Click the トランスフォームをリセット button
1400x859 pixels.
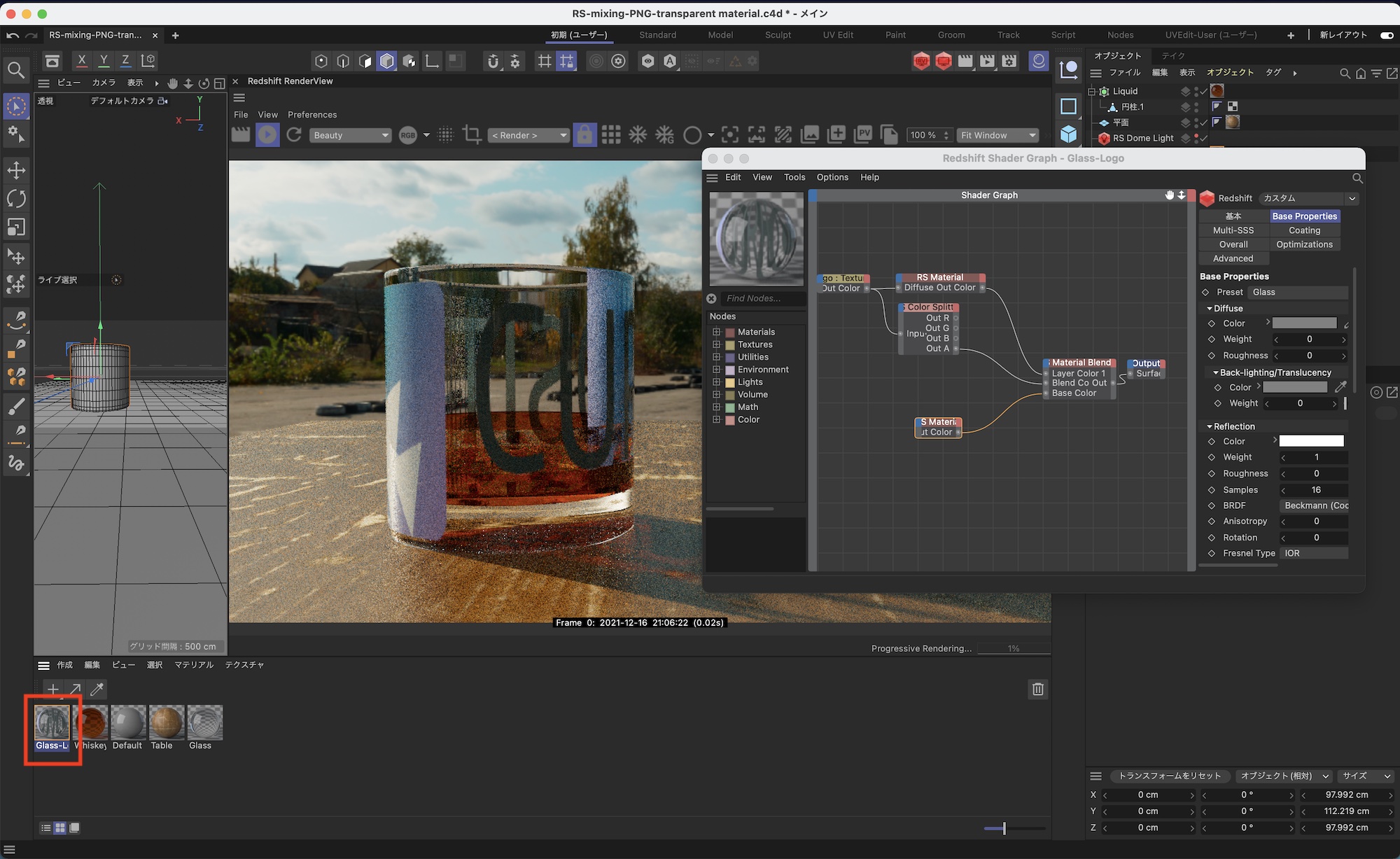point(1169,776)
